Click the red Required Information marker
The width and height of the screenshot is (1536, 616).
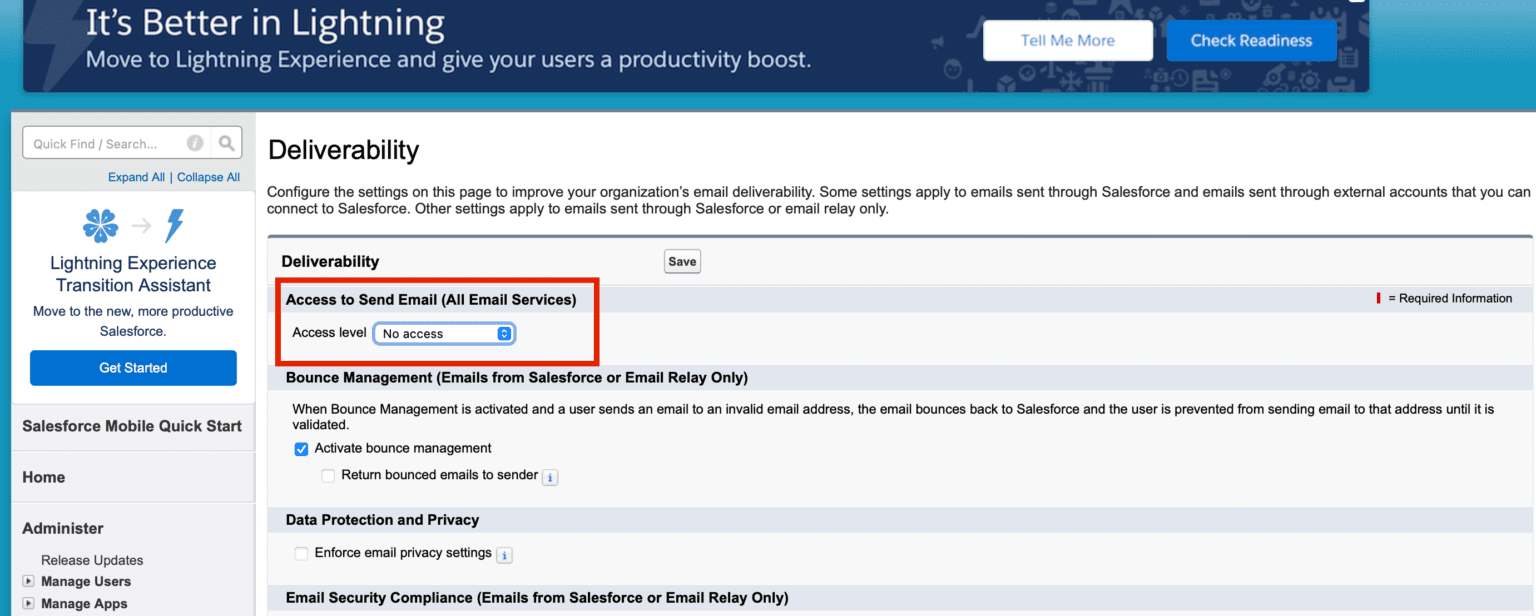coord(1378,298)
